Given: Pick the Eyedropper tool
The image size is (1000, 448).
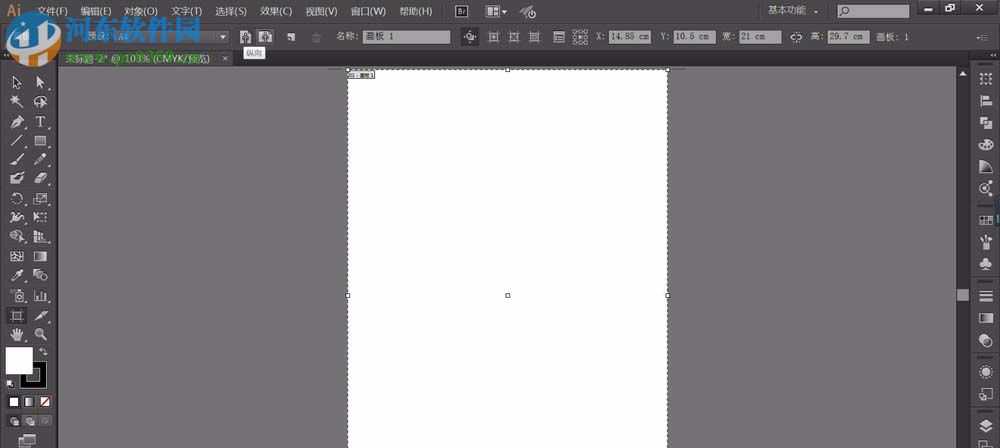Looking at the screenshot, I should click(x=17, y=275).
